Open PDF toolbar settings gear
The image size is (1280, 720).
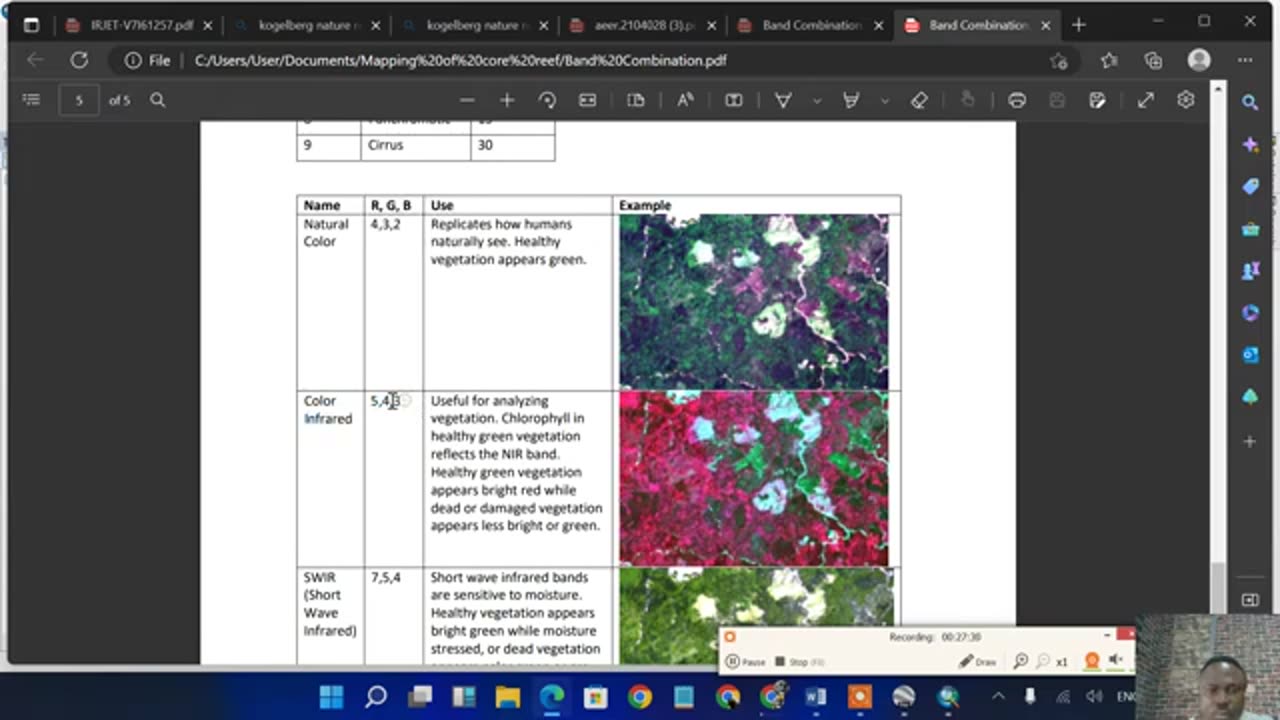pyautogui.click(x=1185, y=100)
